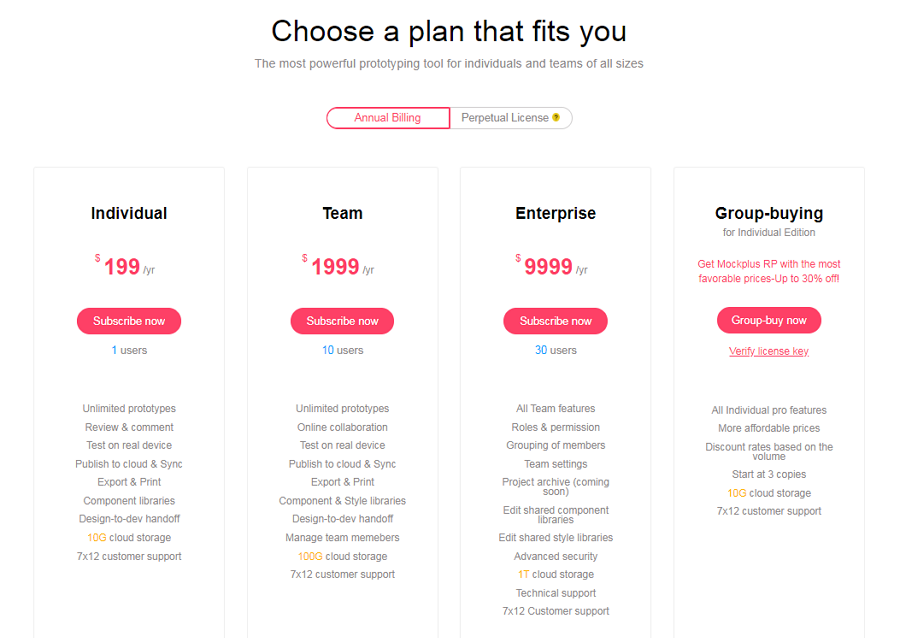The image size is (900, 638).
Task: Subscribe now to the Individual plan
Action: tap(128, 320)
